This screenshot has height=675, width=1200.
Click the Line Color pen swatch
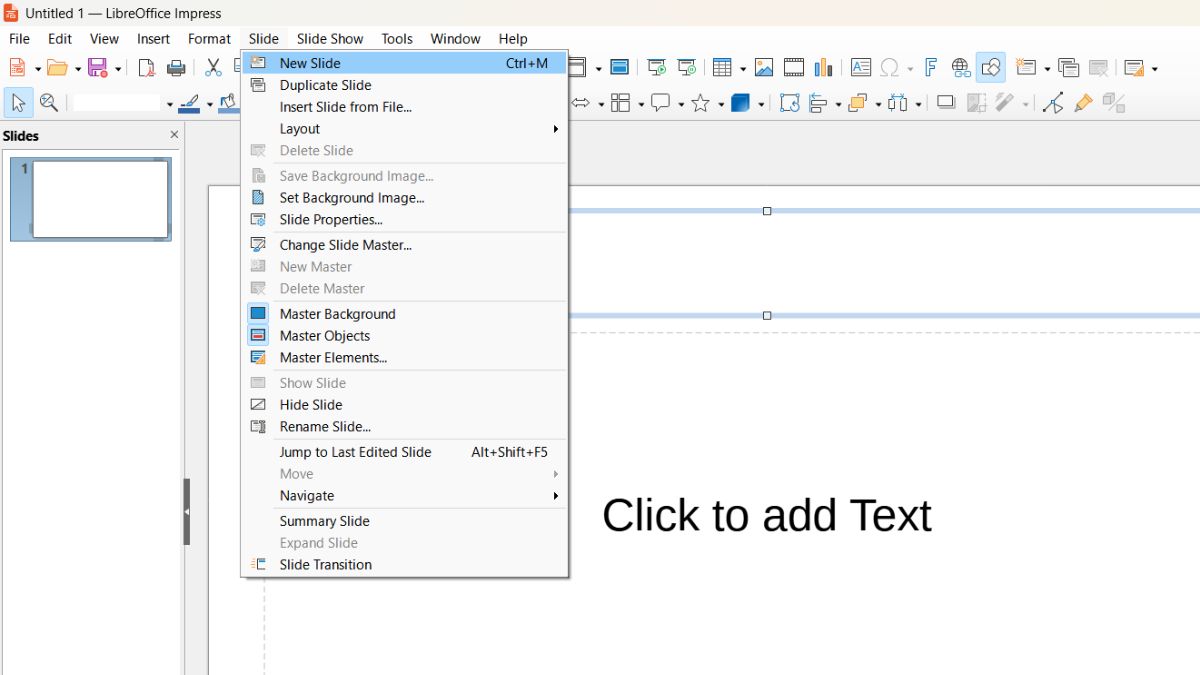[189, 103]
